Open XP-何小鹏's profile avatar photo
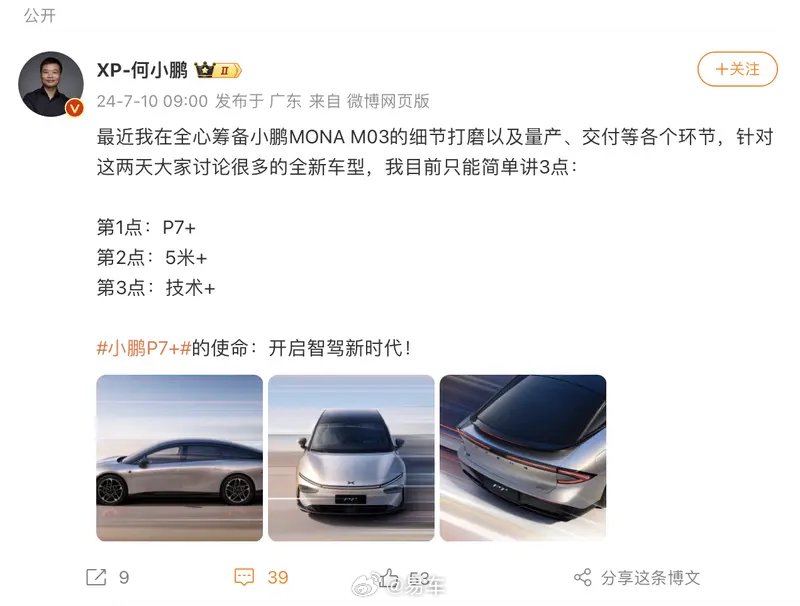The height and width of the screenshot is (606, 800). (50, 84)
